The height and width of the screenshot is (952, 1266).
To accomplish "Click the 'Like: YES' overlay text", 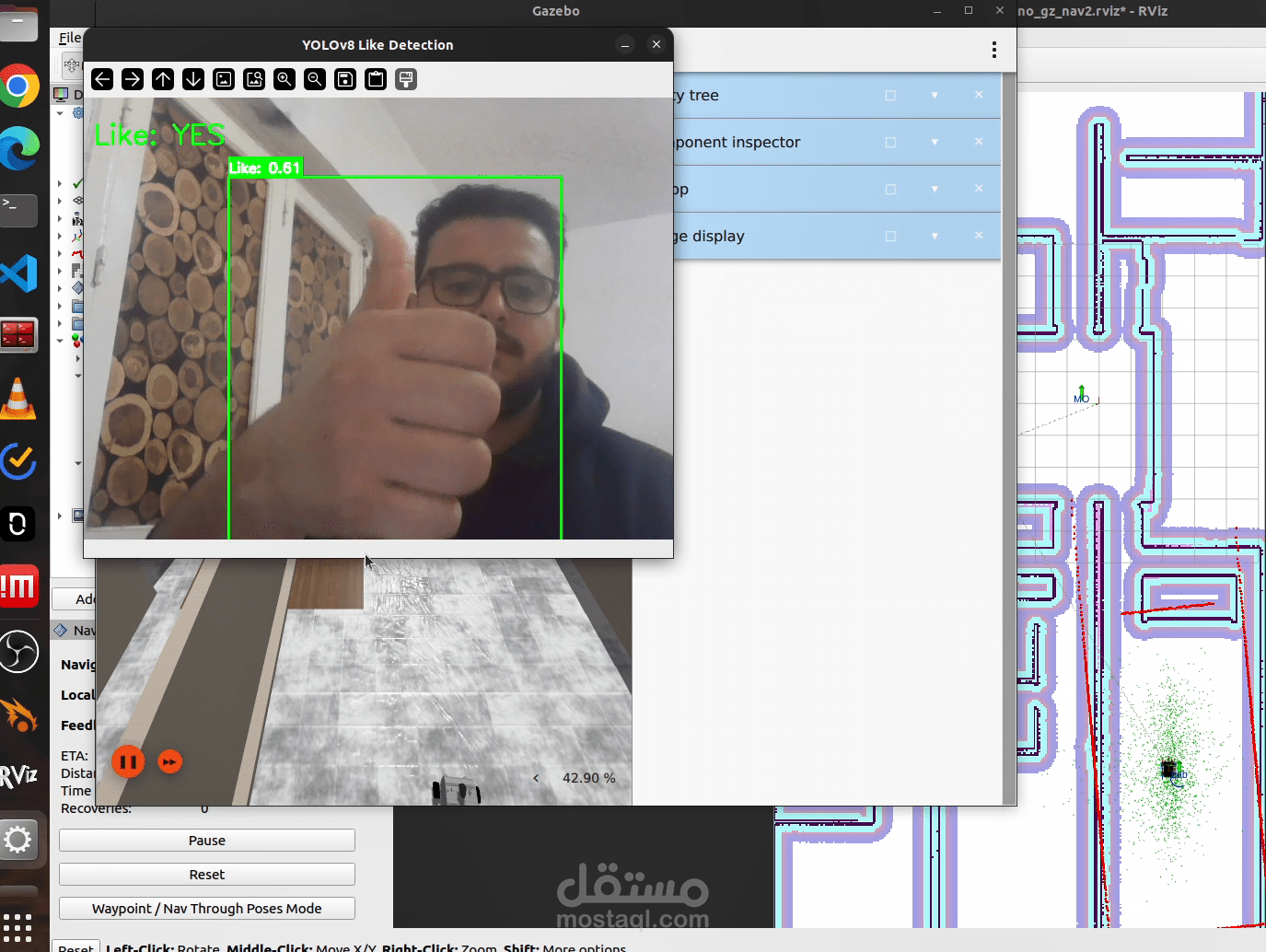I will tap(159, 135).
